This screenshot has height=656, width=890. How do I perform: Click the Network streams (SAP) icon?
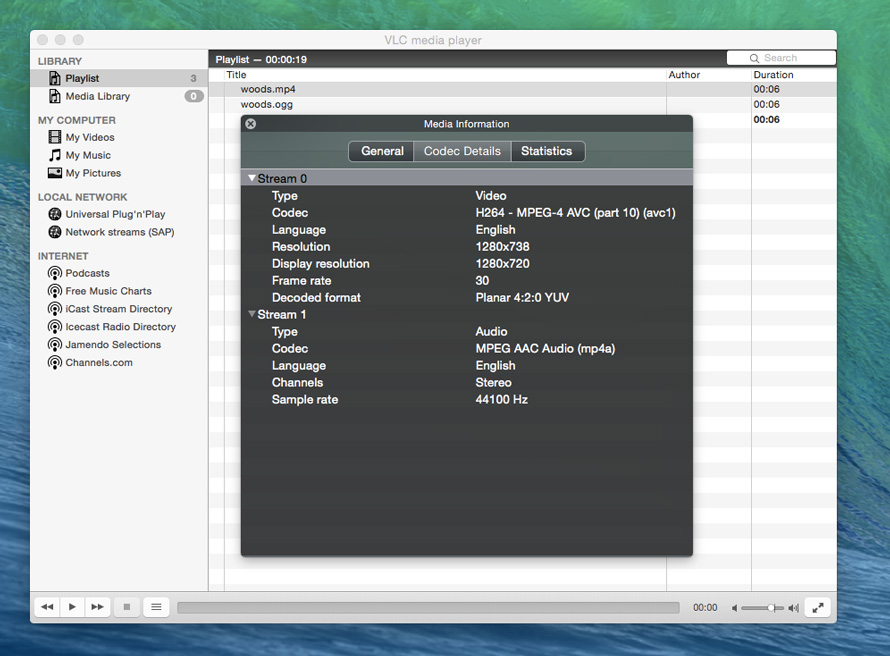click(x=54, y=232)
